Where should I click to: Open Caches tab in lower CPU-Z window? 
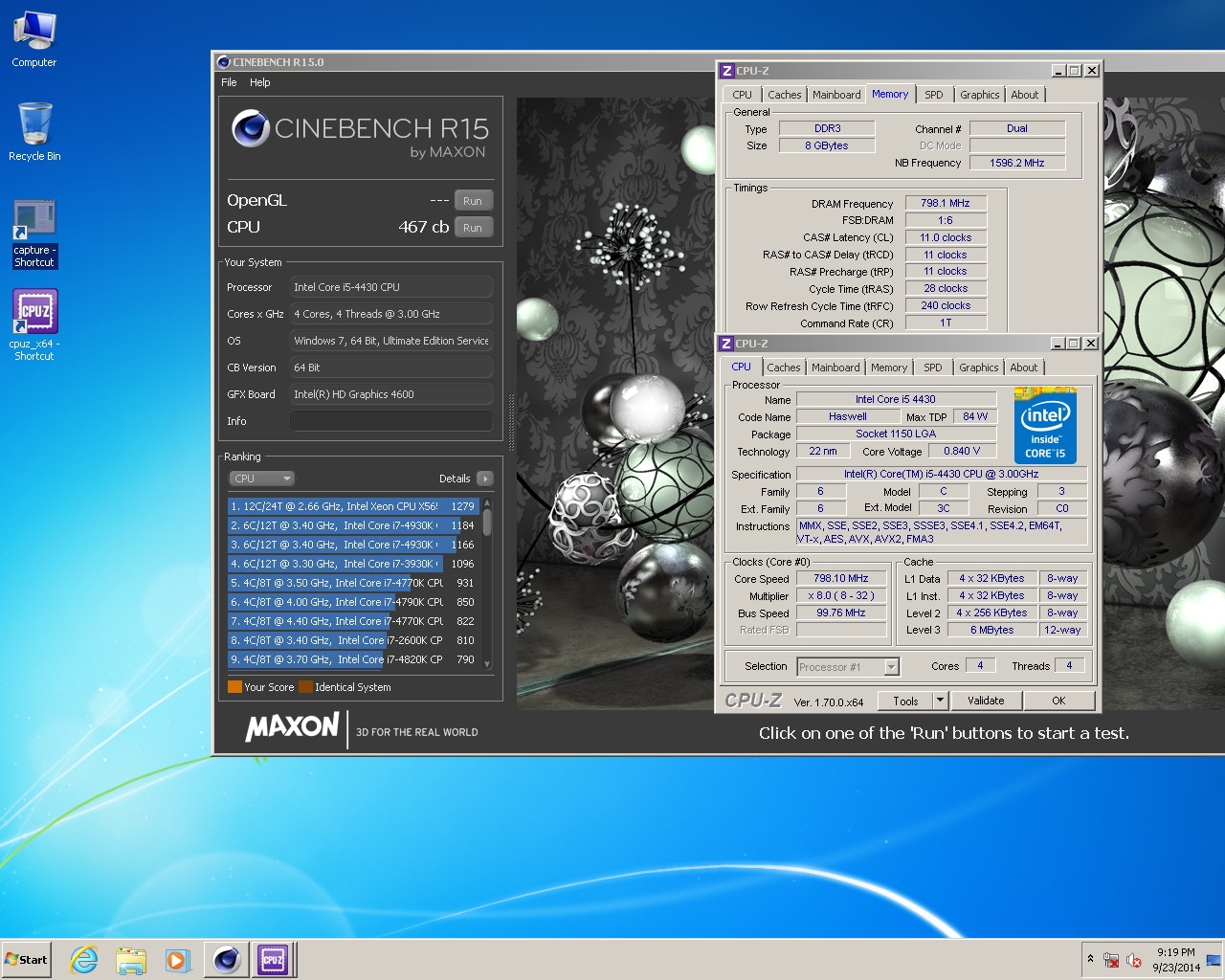pos(784,367)
